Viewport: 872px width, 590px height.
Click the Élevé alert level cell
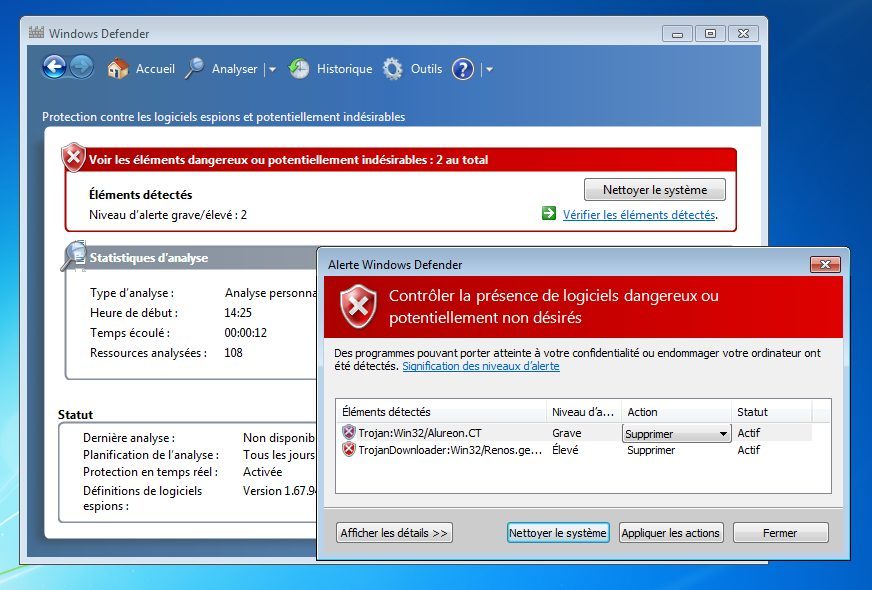click(565, 449)
